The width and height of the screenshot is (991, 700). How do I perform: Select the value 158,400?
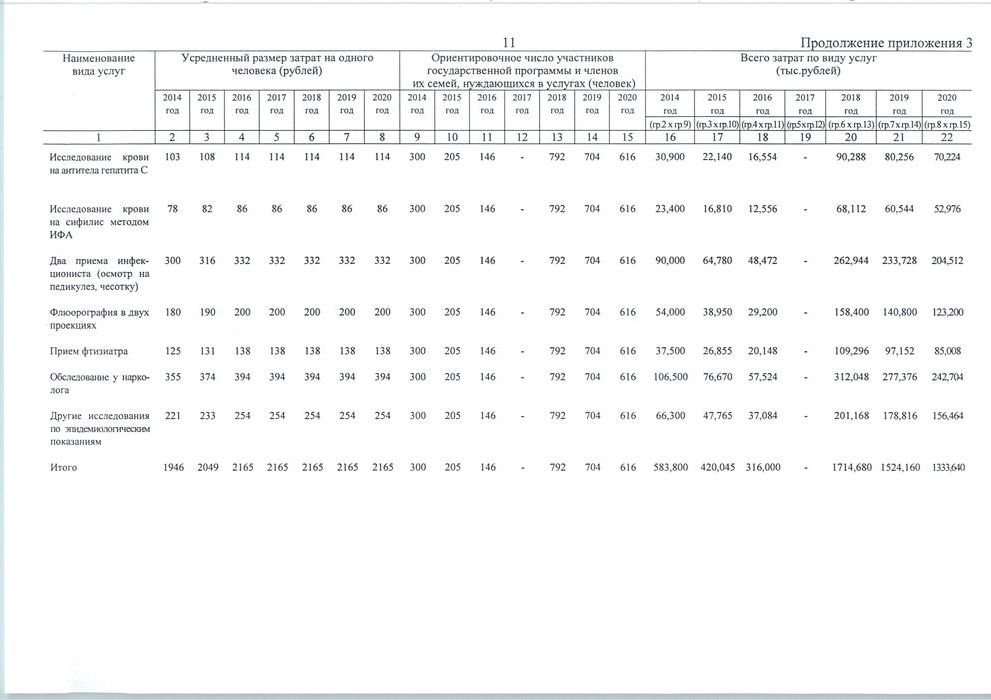click(851, 312)
